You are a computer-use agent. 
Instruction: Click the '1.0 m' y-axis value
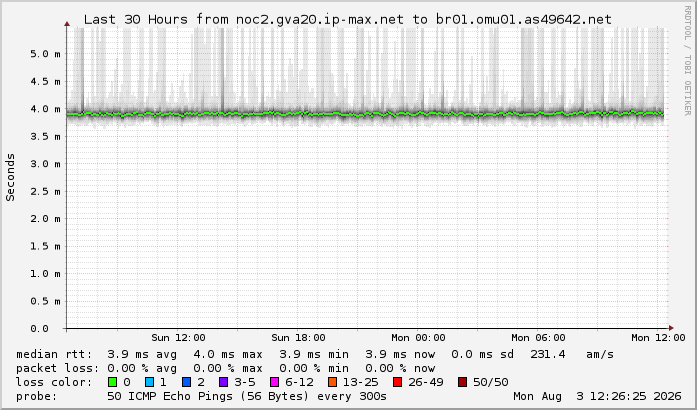[x=45, y=274]
